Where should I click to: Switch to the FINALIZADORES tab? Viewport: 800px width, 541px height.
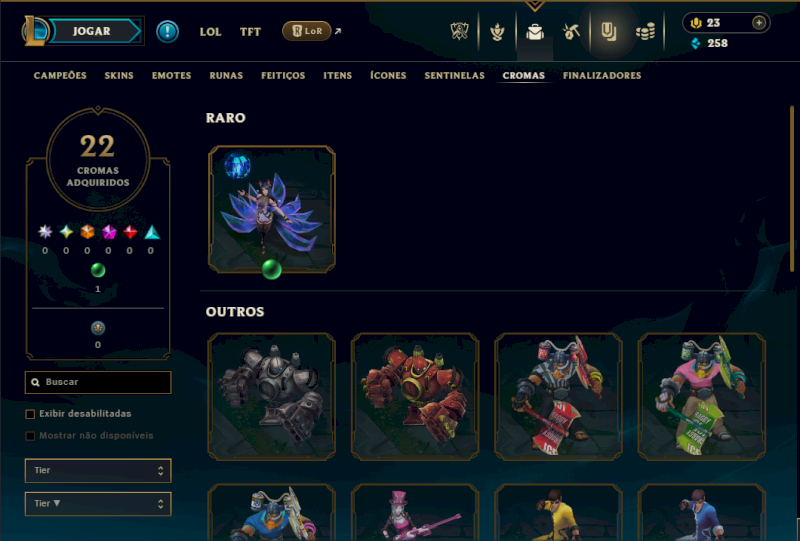point(602,76)
